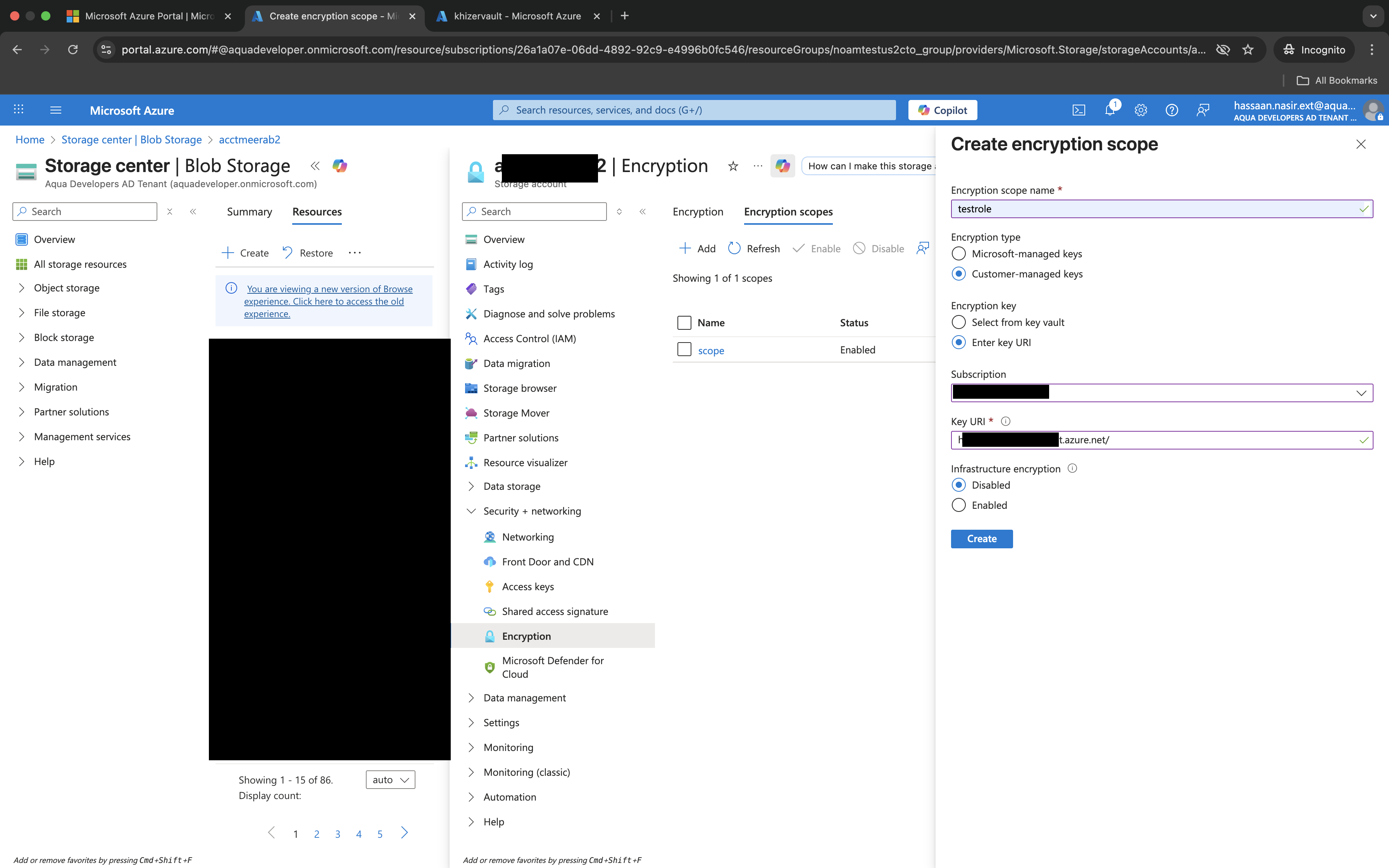Choose Select from key vault option

958,322
